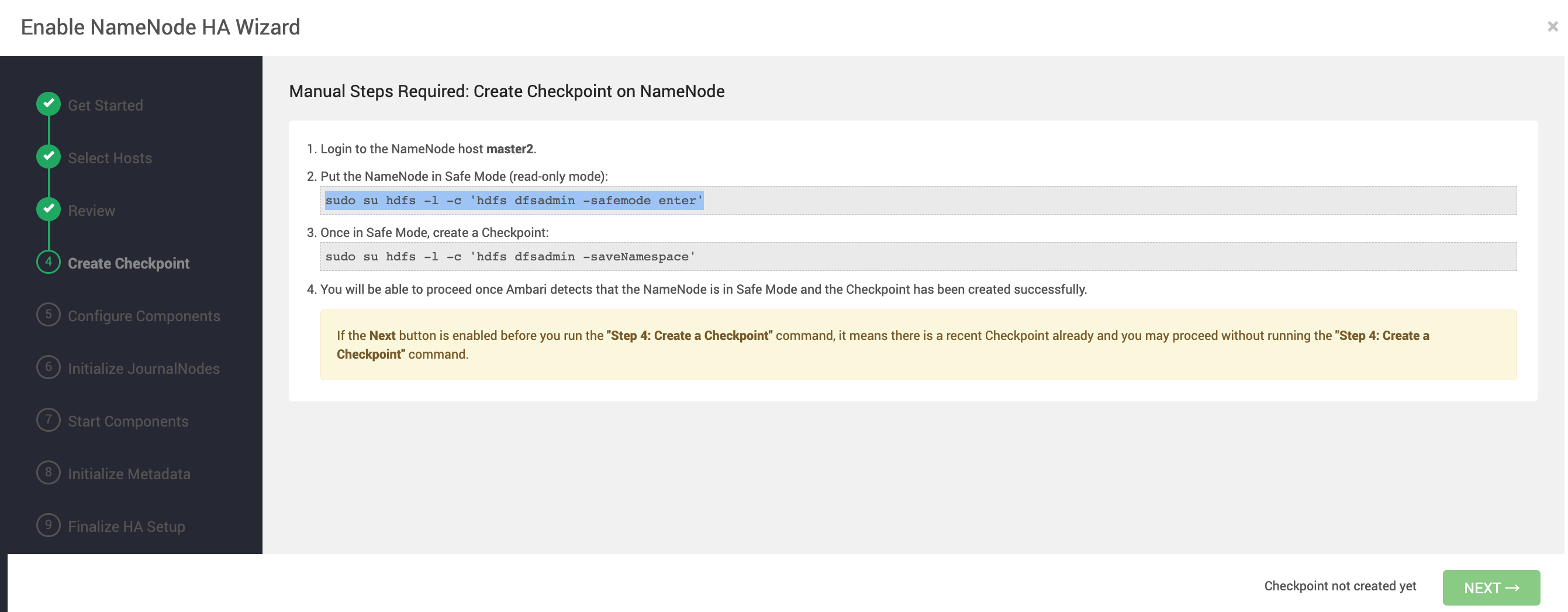Click the step 4 Create Checkpoint circle
Screen dimensions: 1568x612
49,262
